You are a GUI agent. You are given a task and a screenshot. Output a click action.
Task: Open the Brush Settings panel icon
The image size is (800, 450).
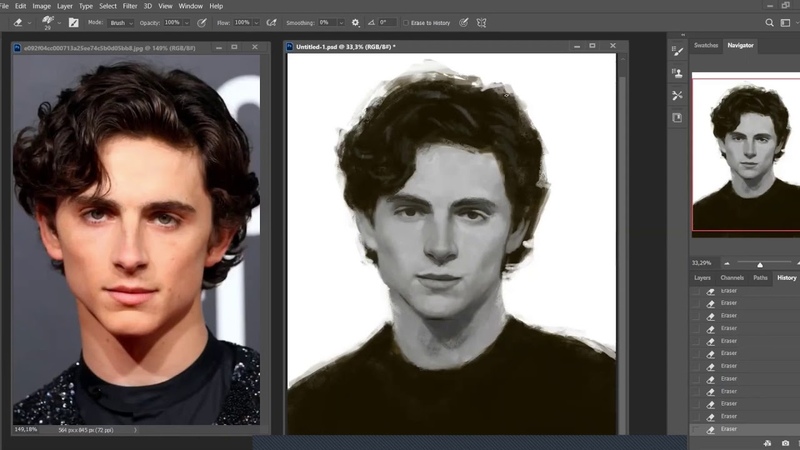(677, 51)
